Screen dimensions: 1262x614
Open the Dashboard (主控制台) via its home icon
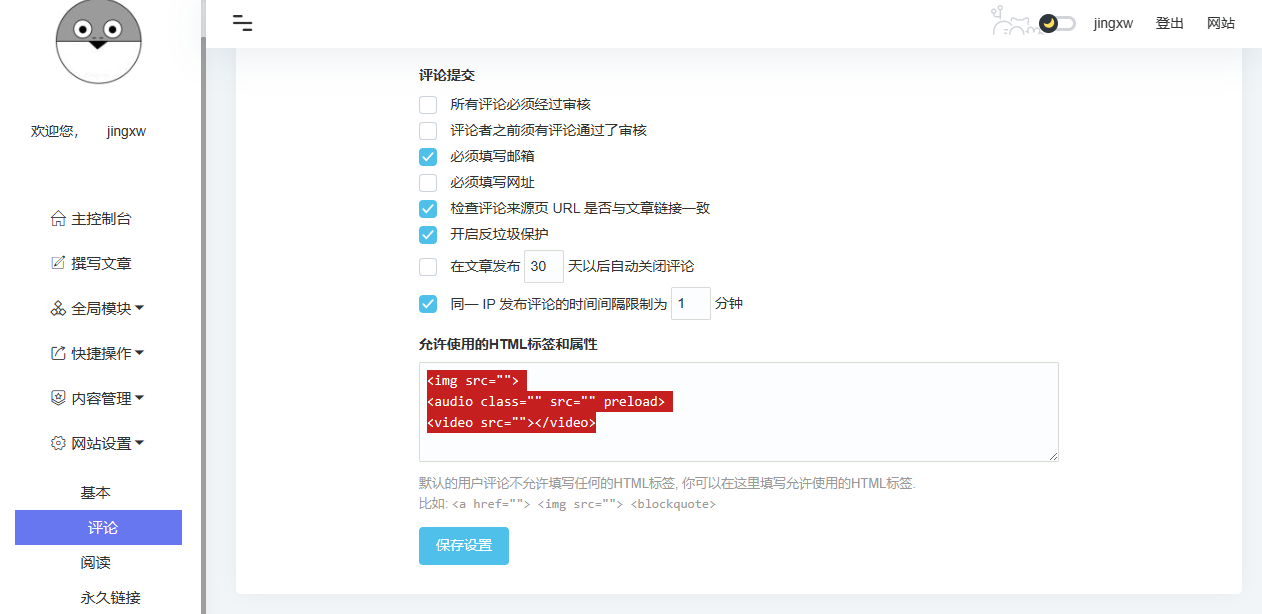pyautogui.click(x=58, y=218)
